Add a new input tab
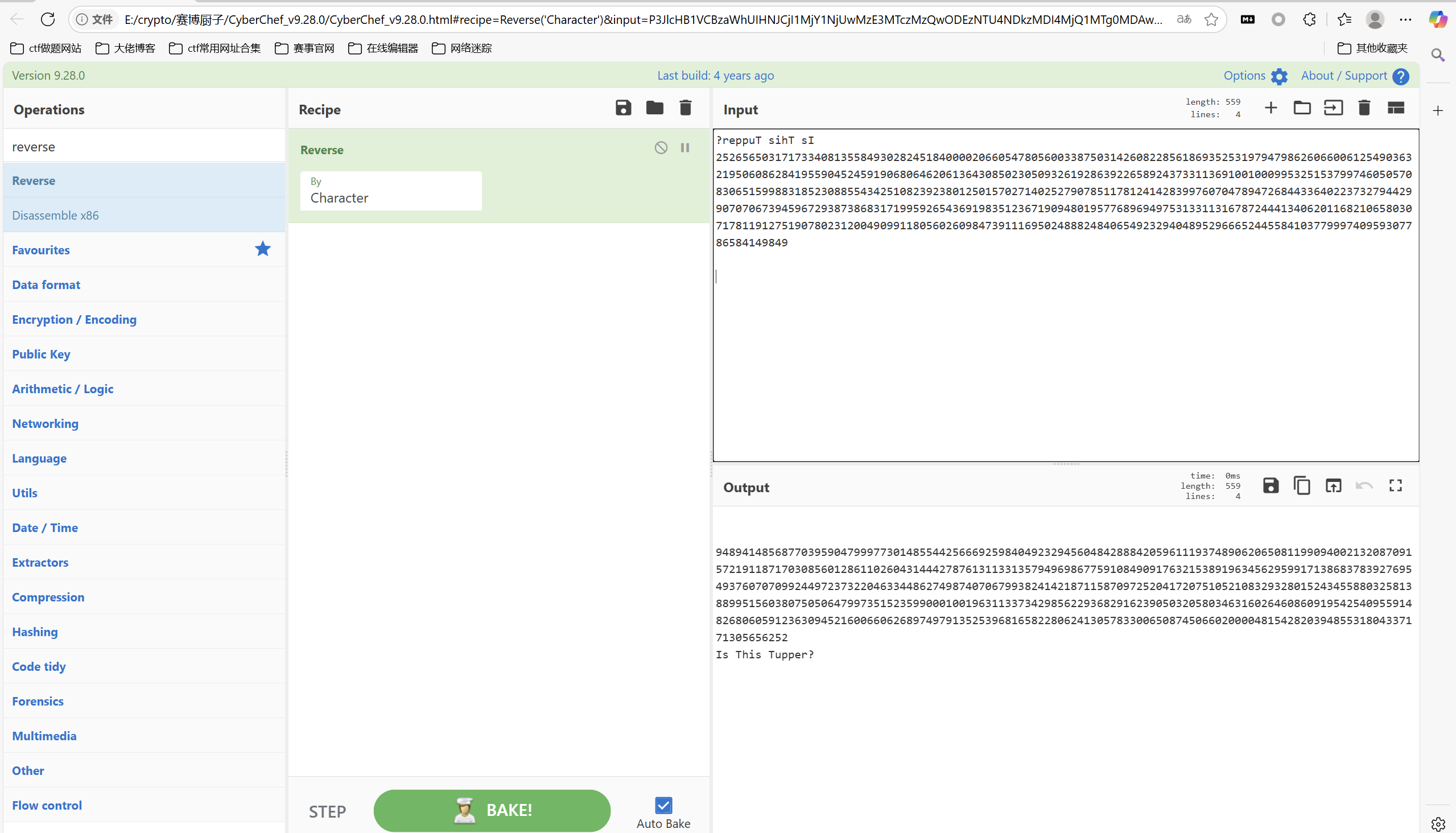Viewport: 1456px width, 833px height. point(1271,108)
